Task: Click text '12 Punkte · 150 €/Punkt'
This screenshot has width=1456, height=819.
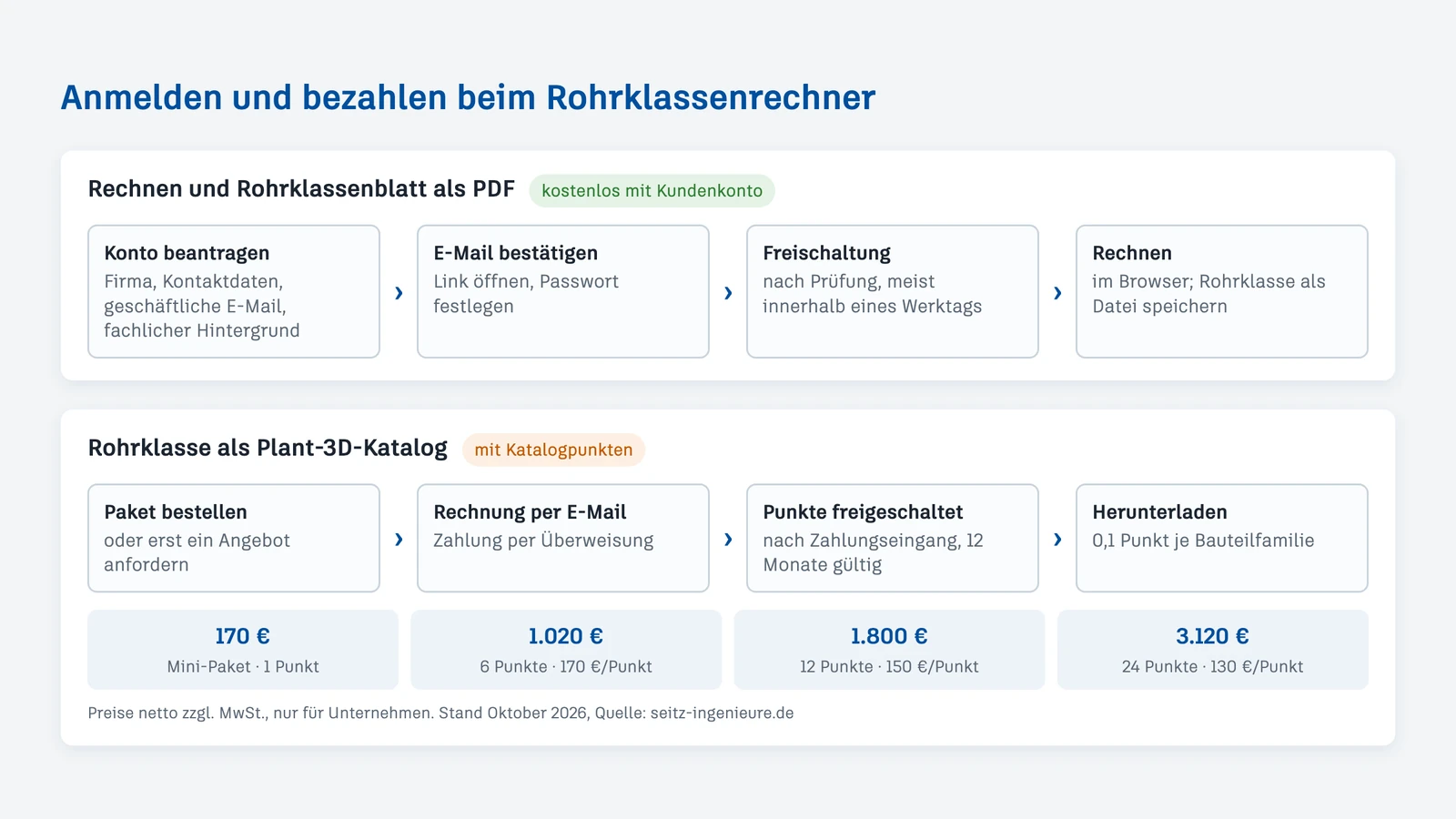Action: [x=889, y=666]
